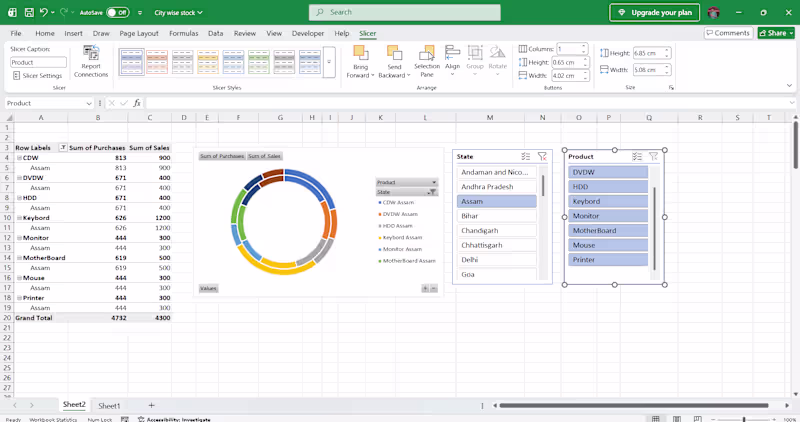Toggle Keybord in Product slicer

pos(608,202)
